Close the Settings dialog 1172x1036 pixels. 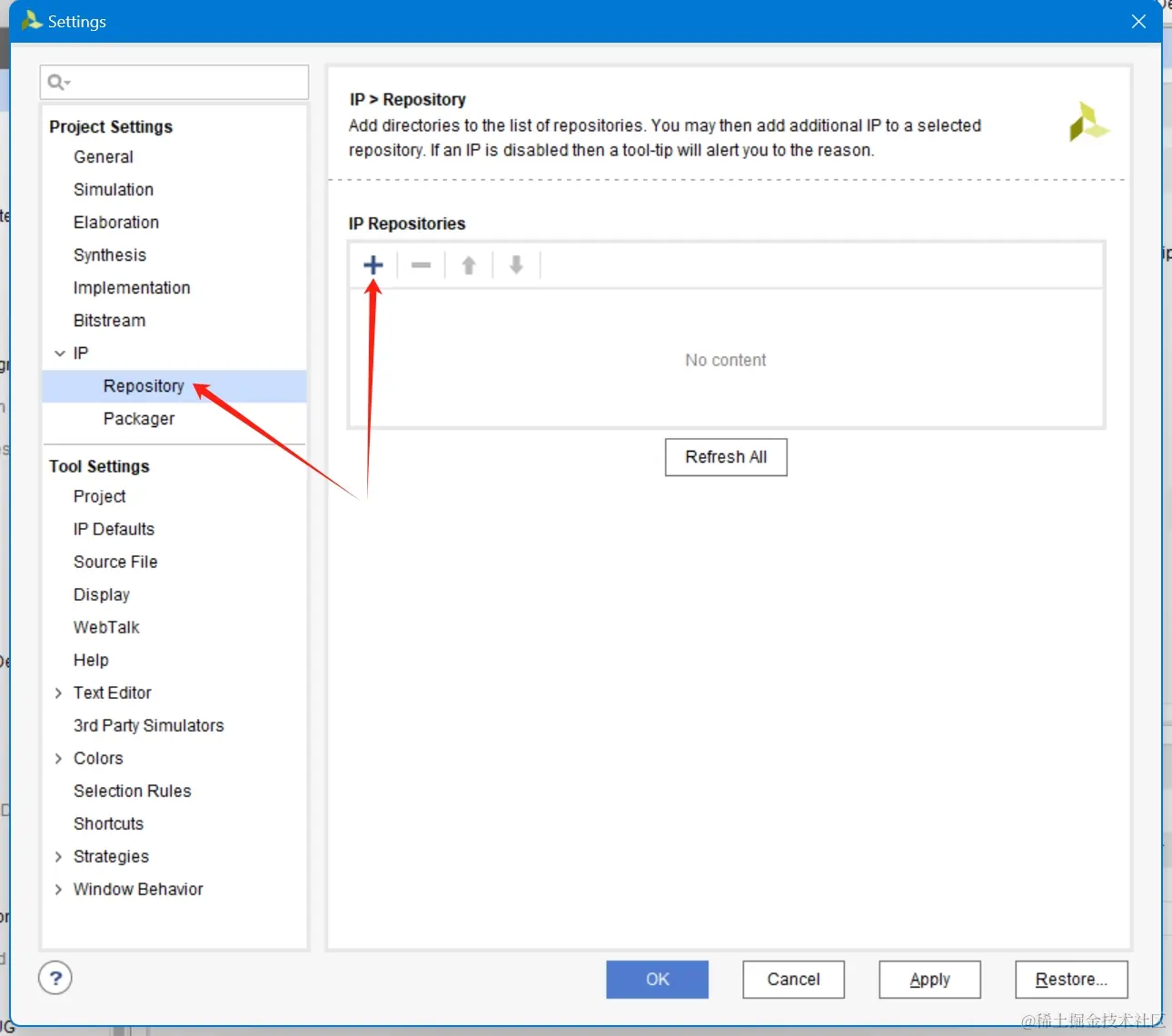click(1138, 21)
